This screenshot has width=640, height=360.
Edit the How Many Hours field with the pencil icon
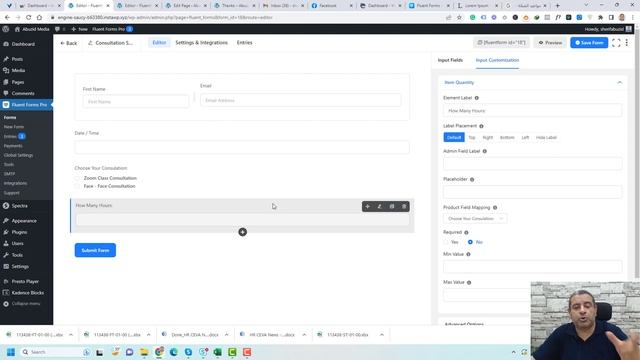pyautogui.click(x=380, y=207)
